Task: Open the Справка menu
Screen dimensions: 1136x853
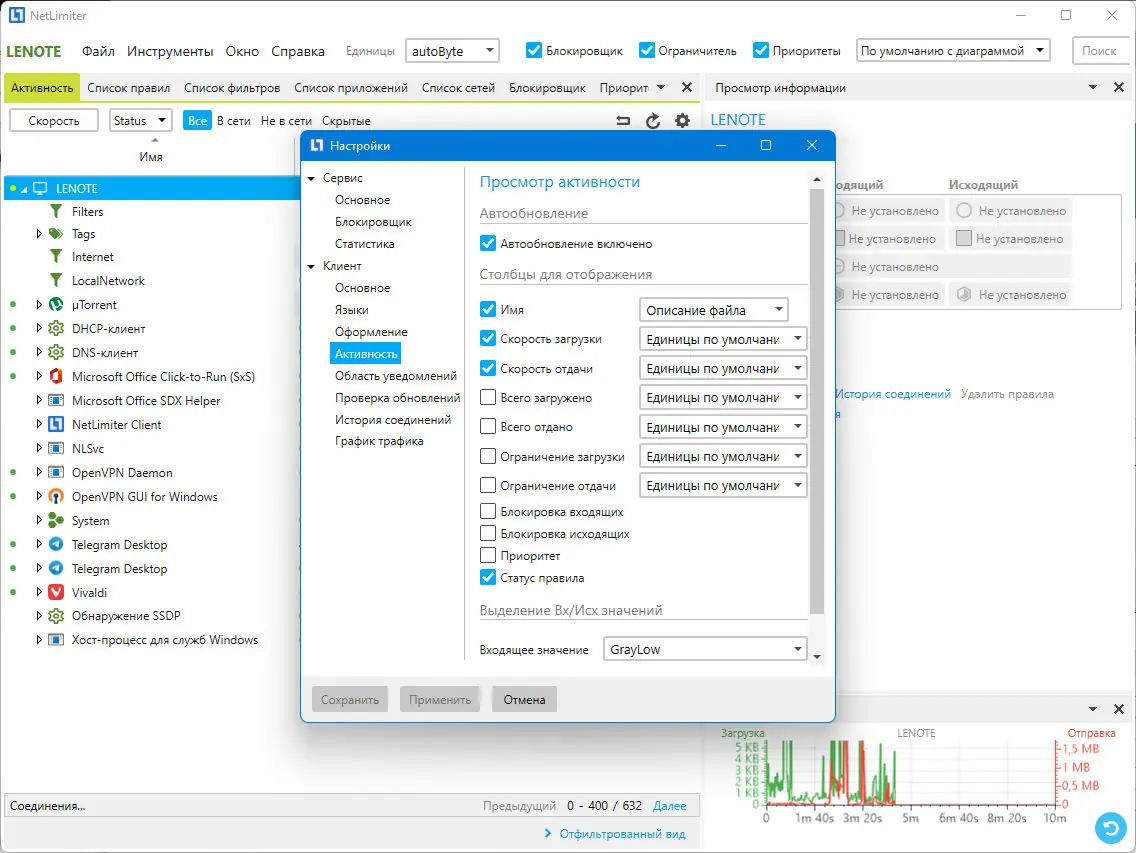Action: pos(298,51)
